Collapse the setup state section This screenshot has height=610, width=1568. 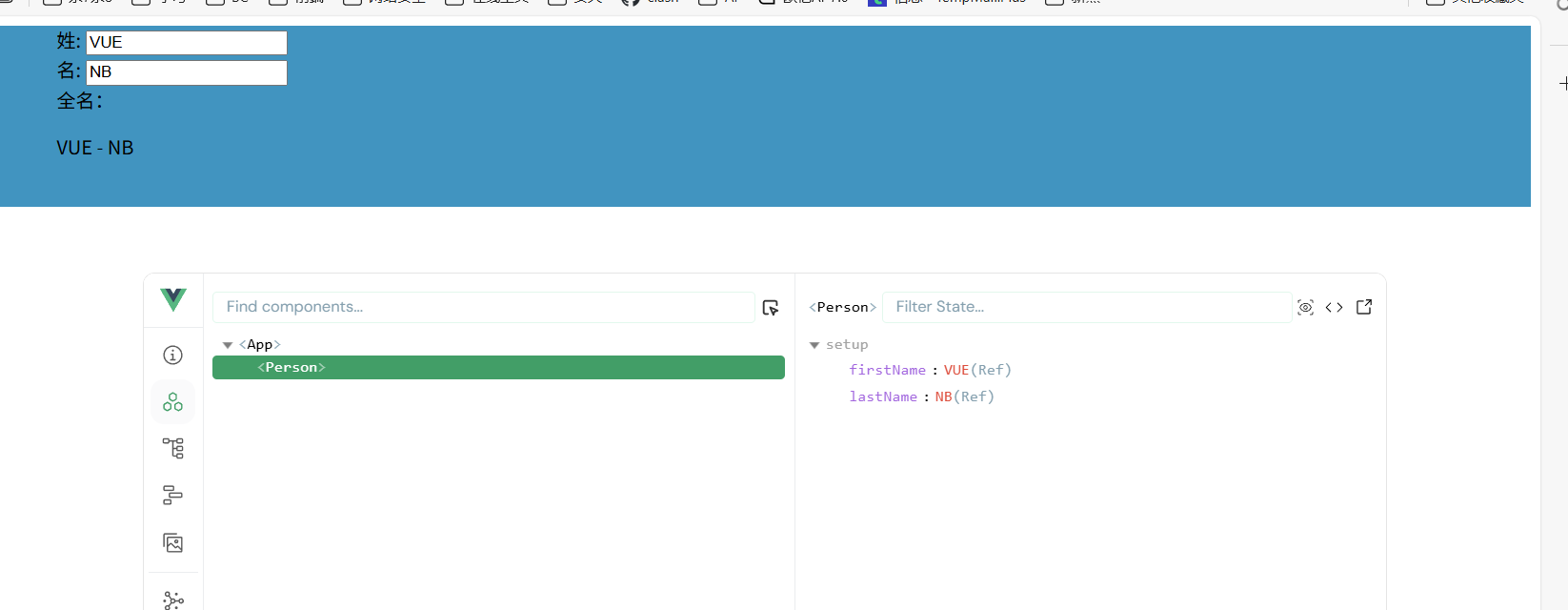point(814,345)
